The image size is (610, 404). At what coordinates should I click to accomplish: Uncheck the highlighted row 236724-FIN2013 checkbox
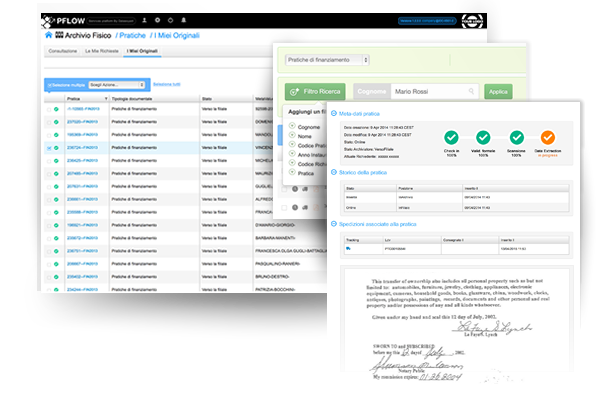[47, 148]
